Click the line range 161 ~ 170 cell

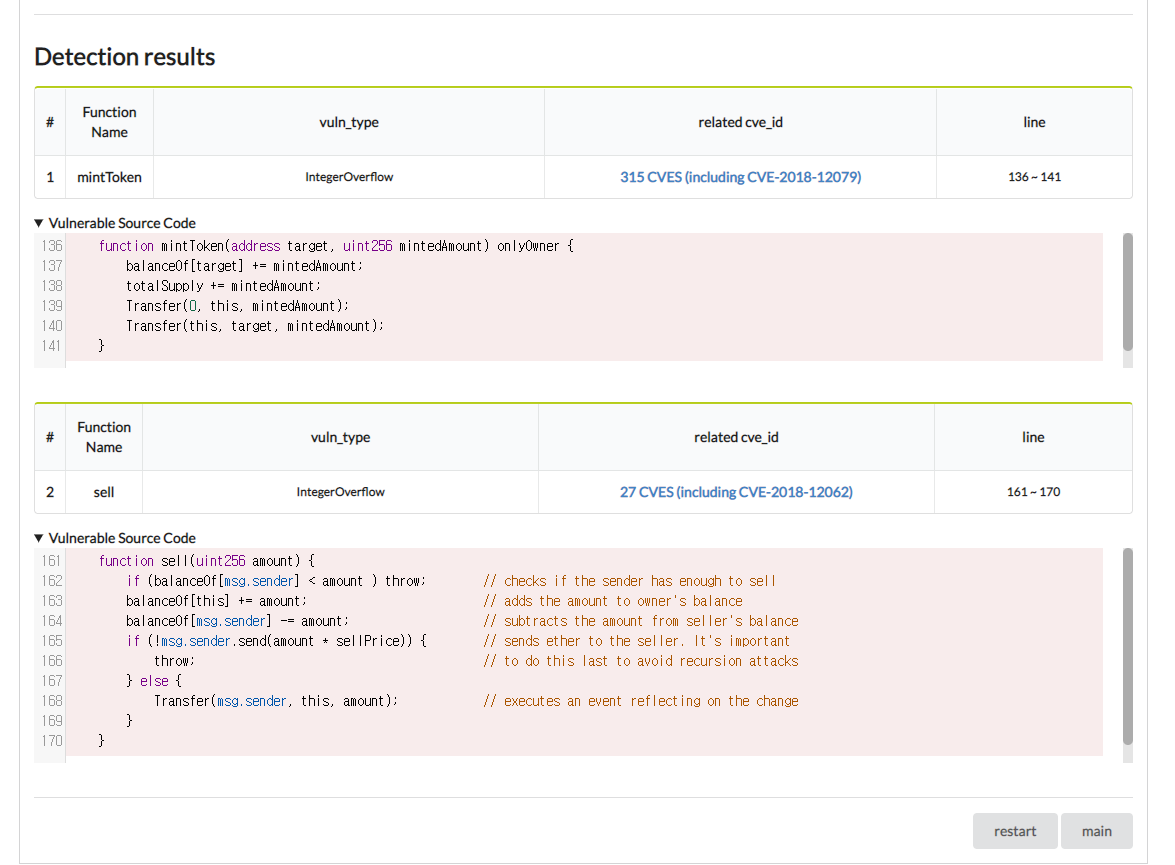point(1033,492)
